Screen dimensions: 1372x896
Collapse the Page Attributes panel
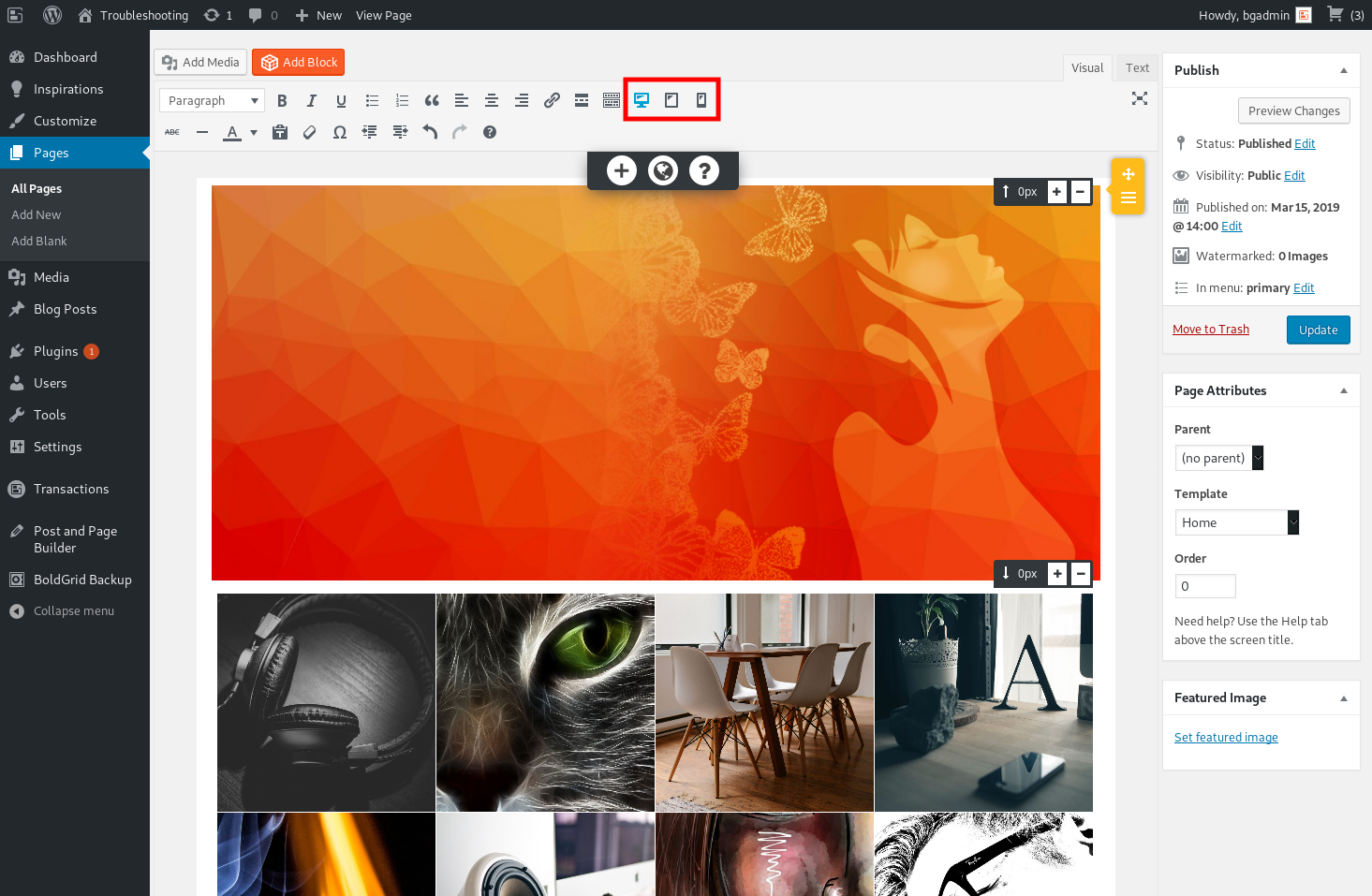point(1344,390)
